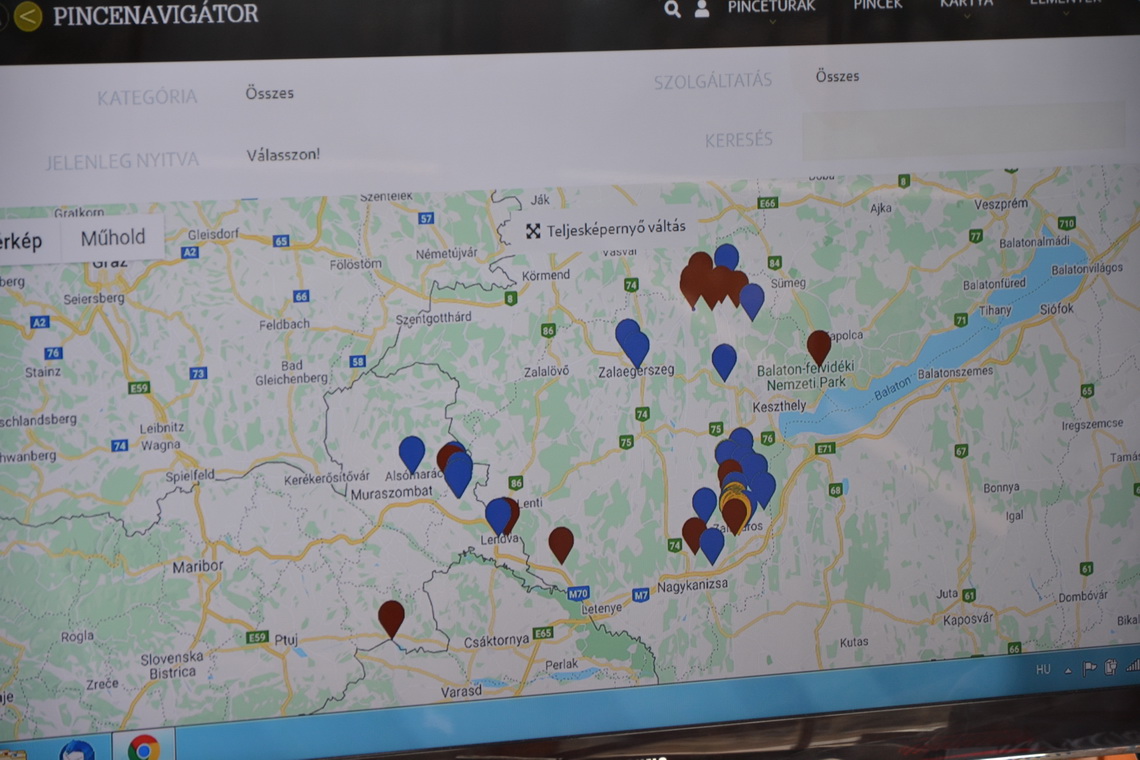
Task: Switch map to Műhold satellite view
Action: [113, 238]
